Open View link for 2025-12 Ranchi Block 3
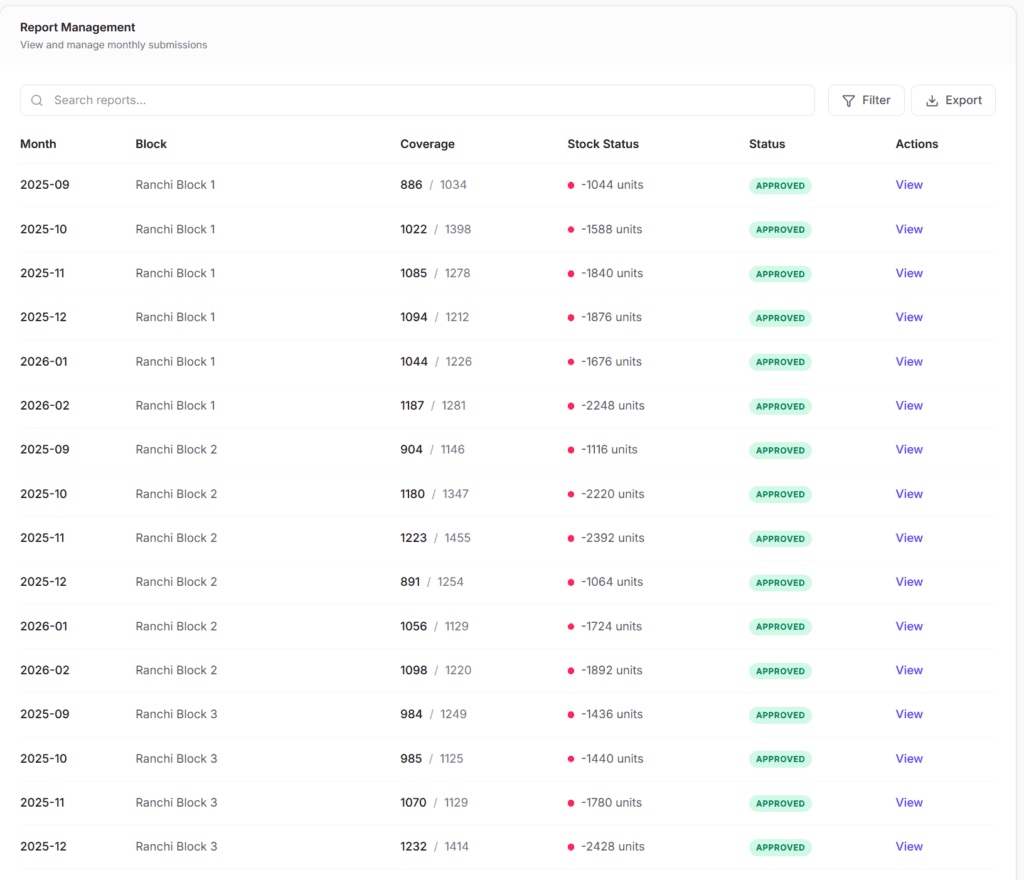The image size is (1024, 880). point(908,847)
